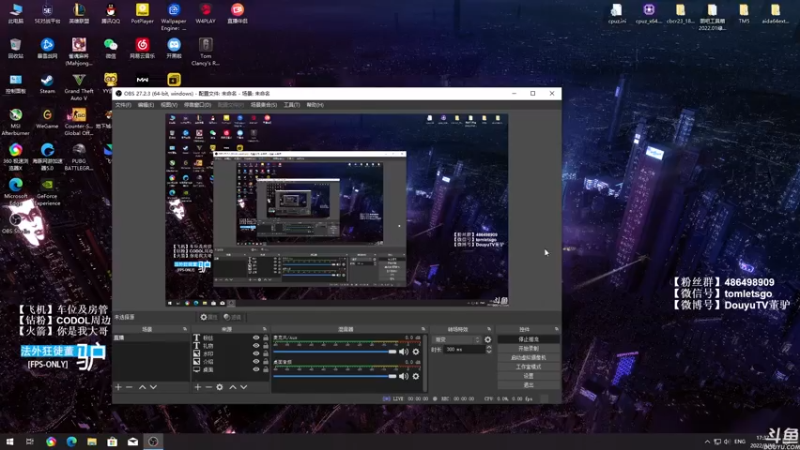The width and height of the screenshot is (800, 450).
Task: Open the Windows Start menu
Action: click(x=10, y=442)
